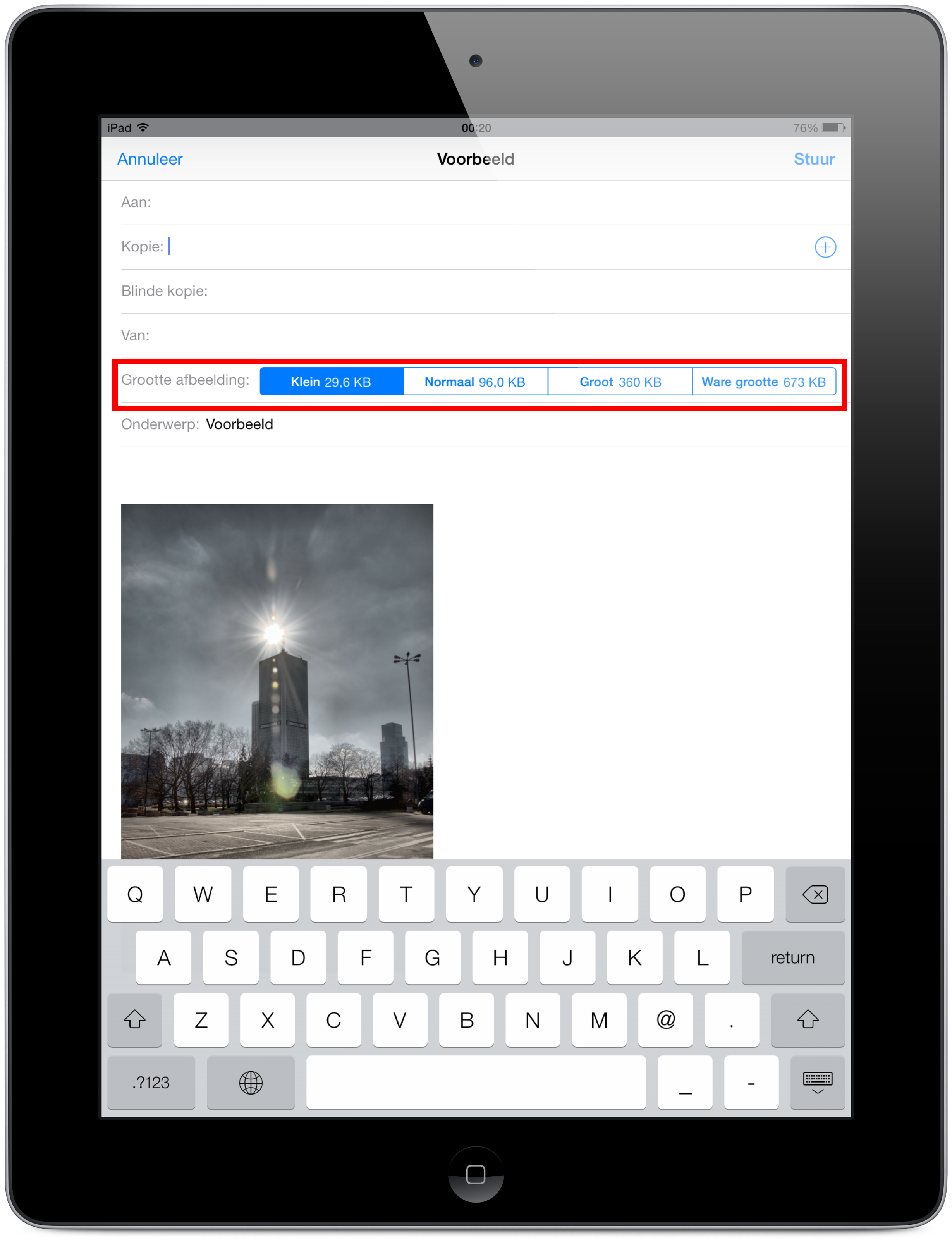Tap the attached skyscraper photo
952x1246 pixels.
click(277, 681)
